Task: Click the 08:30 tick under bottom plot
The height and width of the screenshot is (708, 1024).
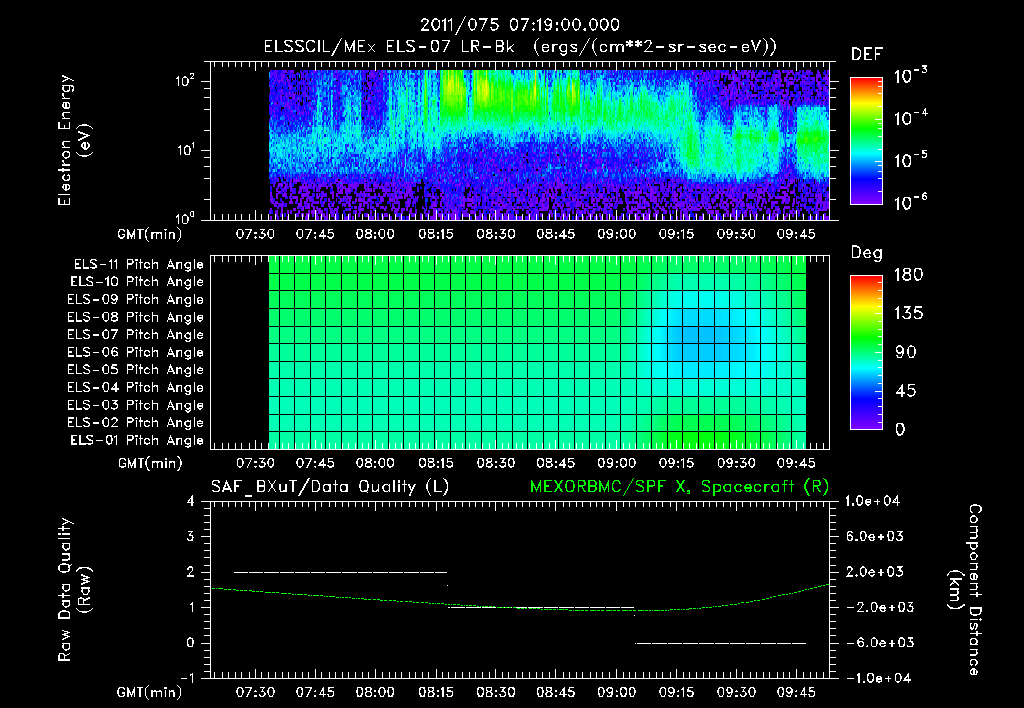Action: pyautogui.click(x=495, y=692)
